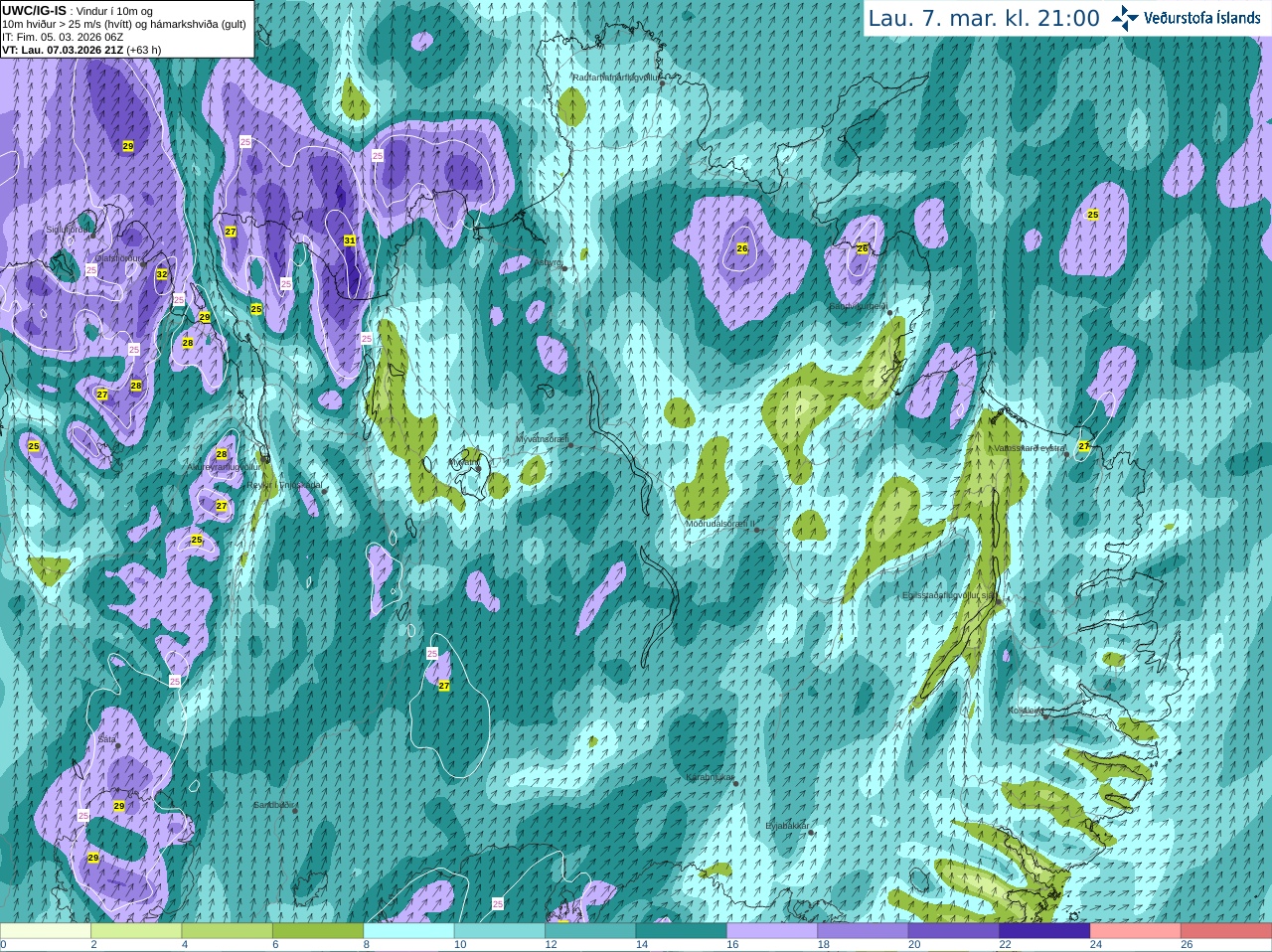The width and height of the screenshot is (1272, 952).
Task: Click the Ásbyrgi station label
Action: pos(548,263)
